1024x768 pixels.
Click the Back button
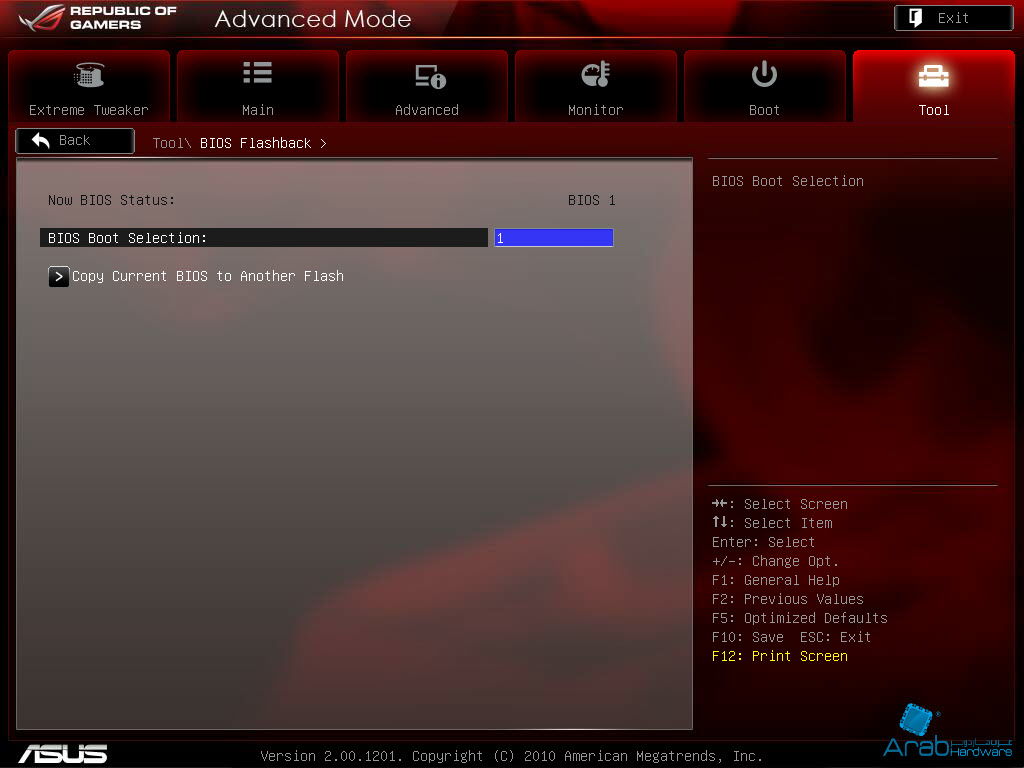pyautogui.click(x=75, y=141)
